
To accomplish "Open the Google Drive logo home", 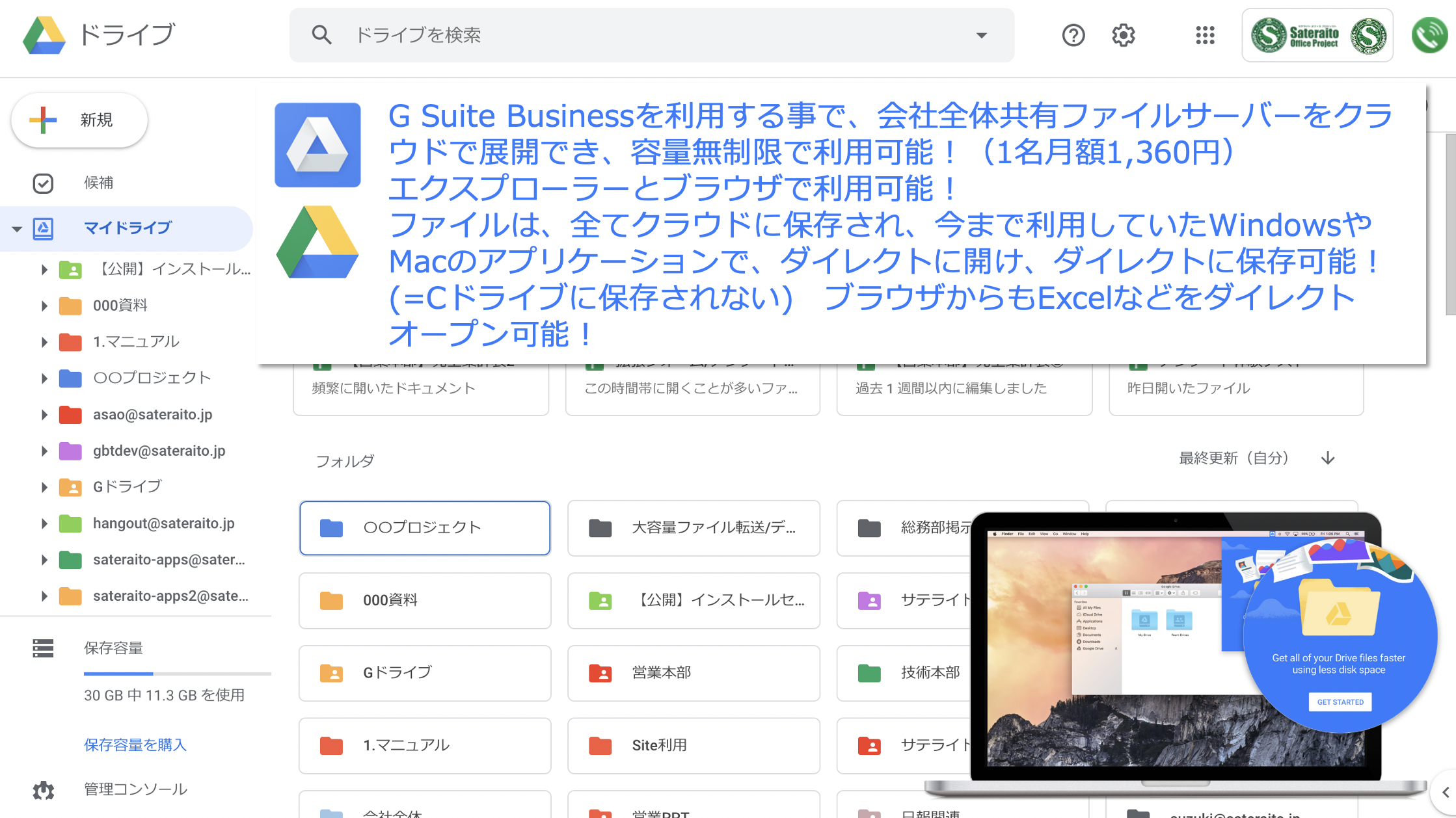I will click(x=44, y=35).
